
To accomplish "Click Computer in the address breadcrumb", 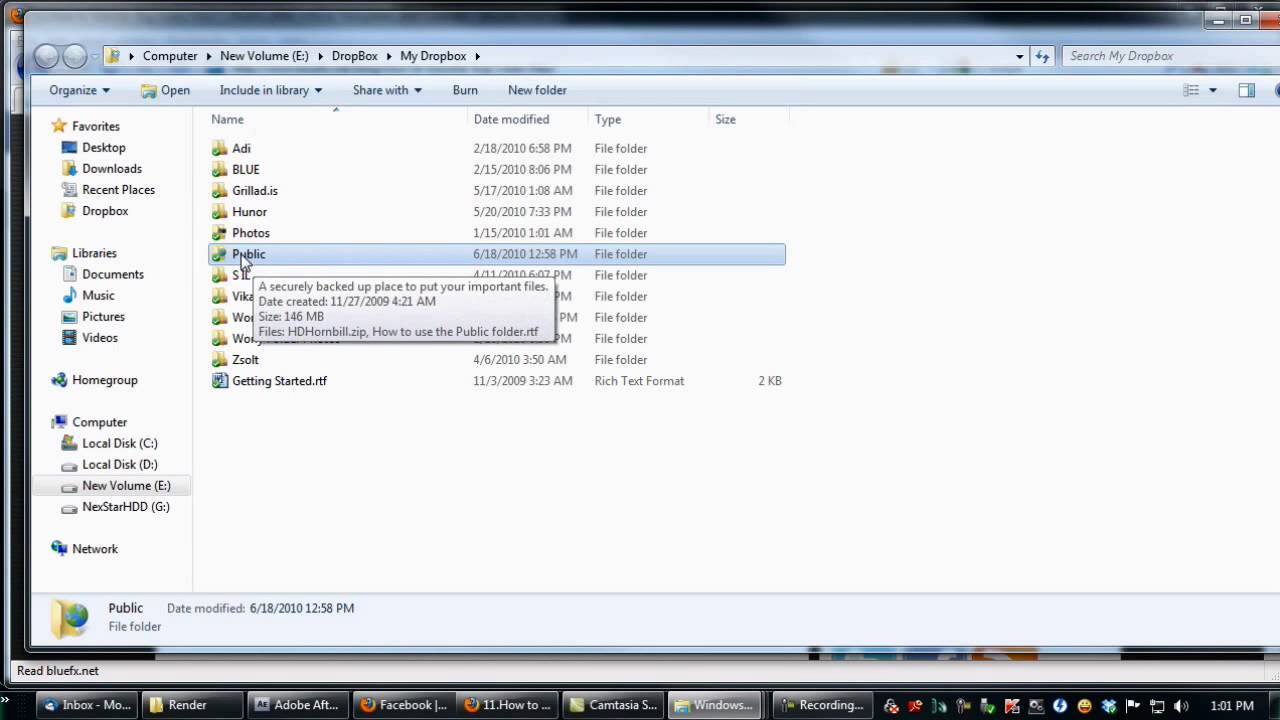I will tap(170, 56).
